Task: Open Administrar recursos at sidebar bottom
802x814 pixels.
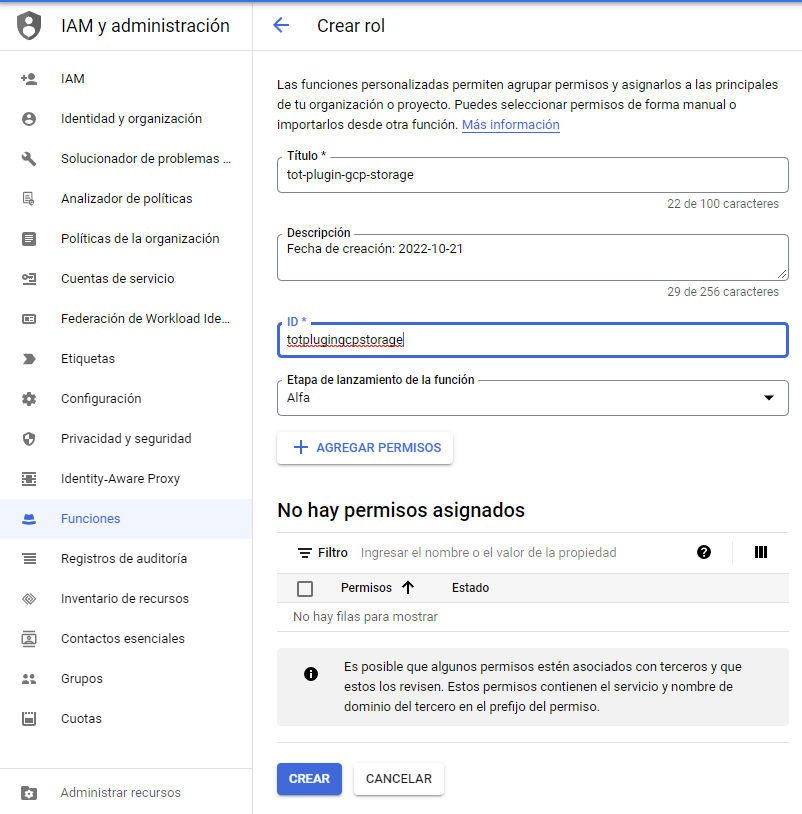Action: coord(120,792)
